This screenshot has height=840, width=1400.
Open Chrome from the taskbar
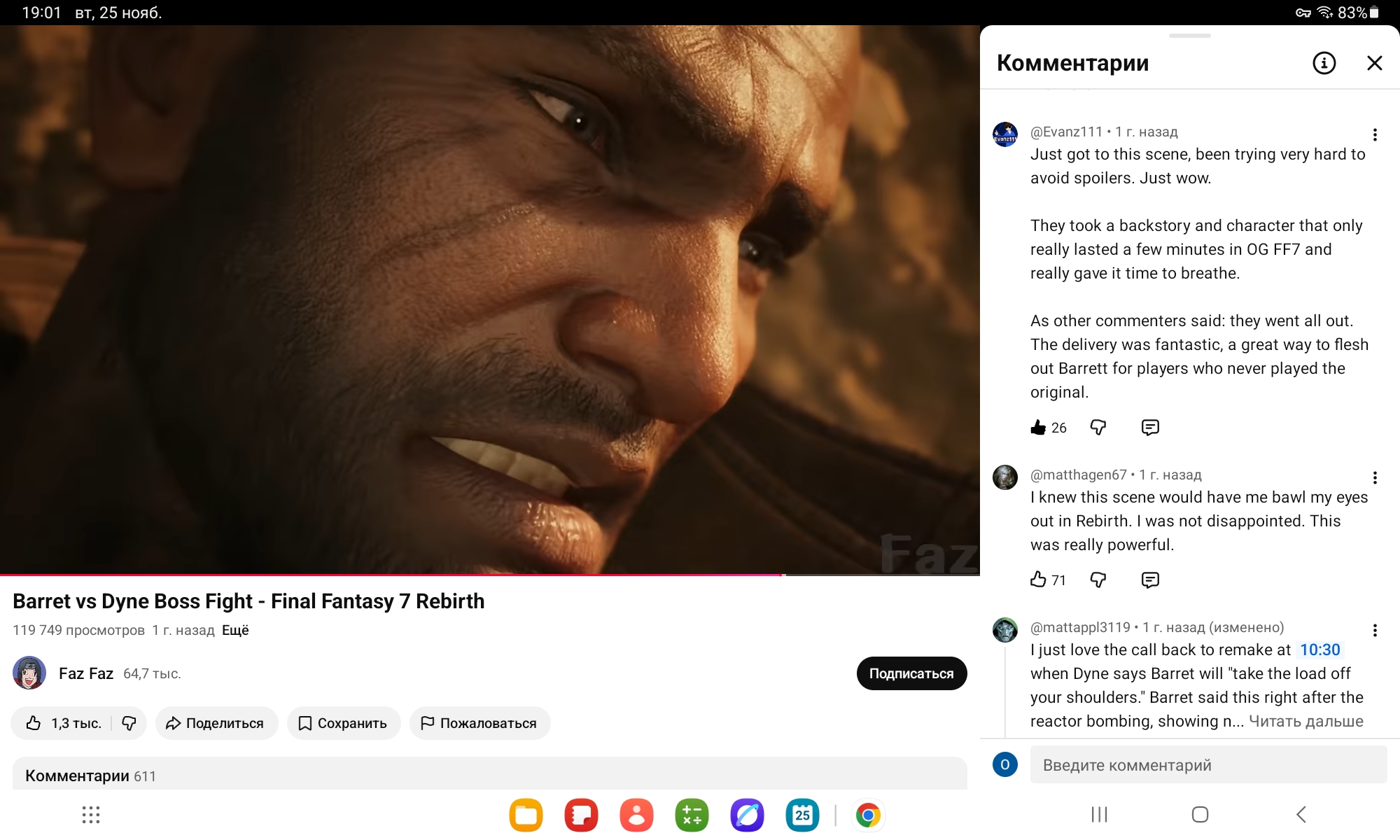click(868, 815)
